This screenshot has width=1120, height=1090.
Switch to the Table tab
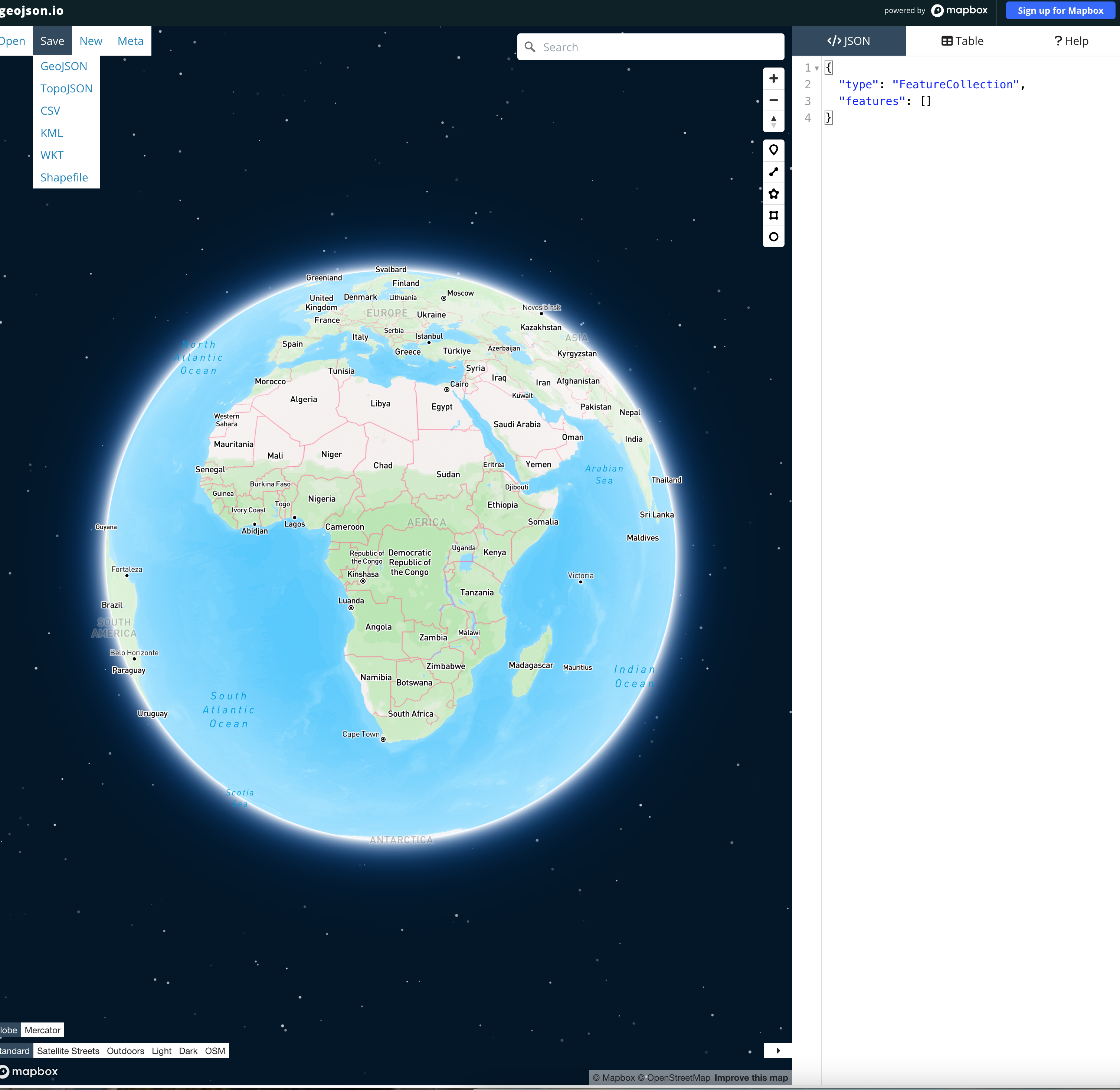(x=963, y=41)
